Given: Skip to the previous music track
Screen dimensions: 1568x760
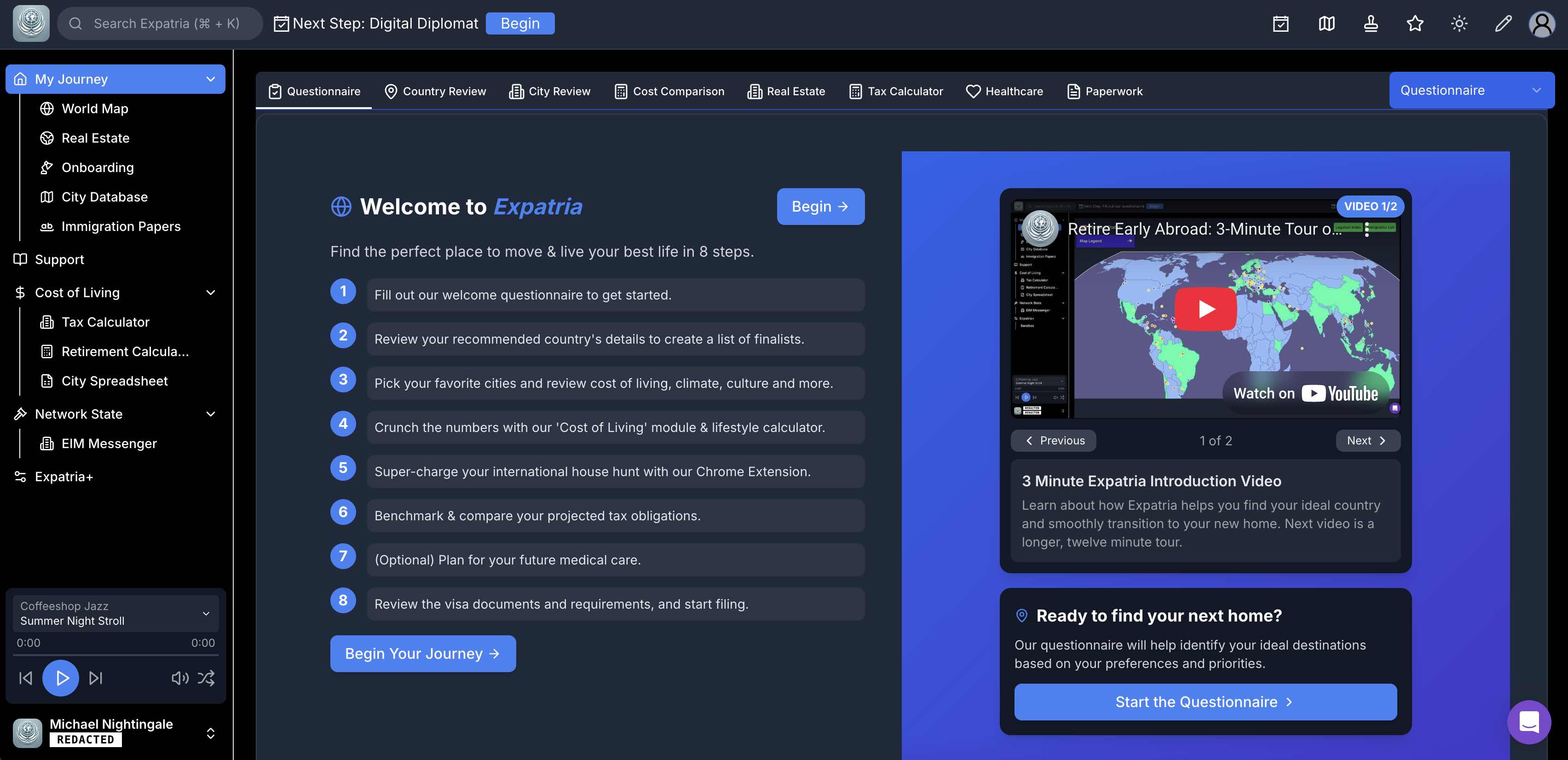Looking at the screenshot, I should point(26,678).
